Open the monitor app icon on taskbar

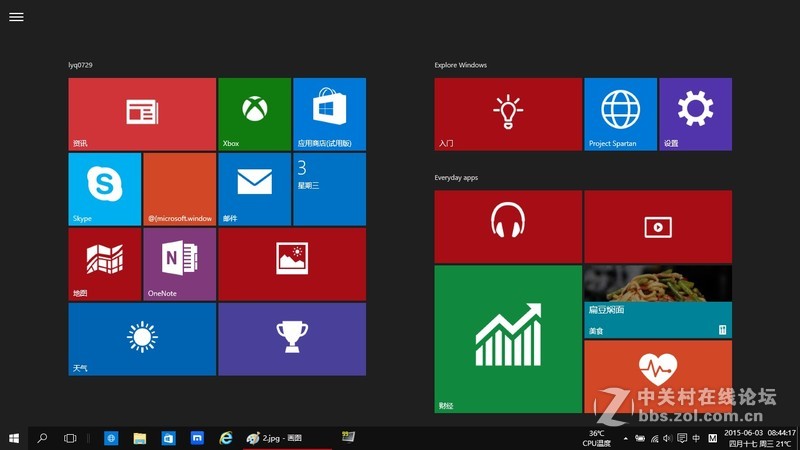coord(348,437)
